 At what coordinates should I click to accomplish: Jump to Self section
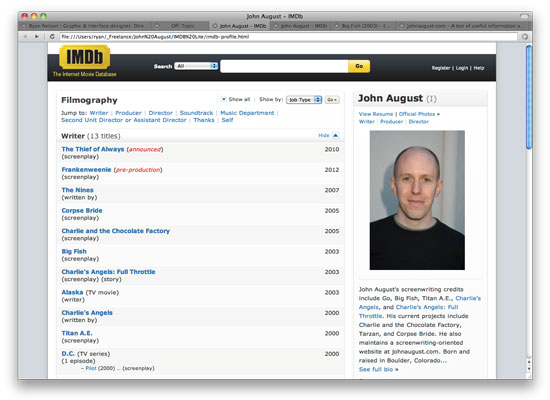pos(227,120)
